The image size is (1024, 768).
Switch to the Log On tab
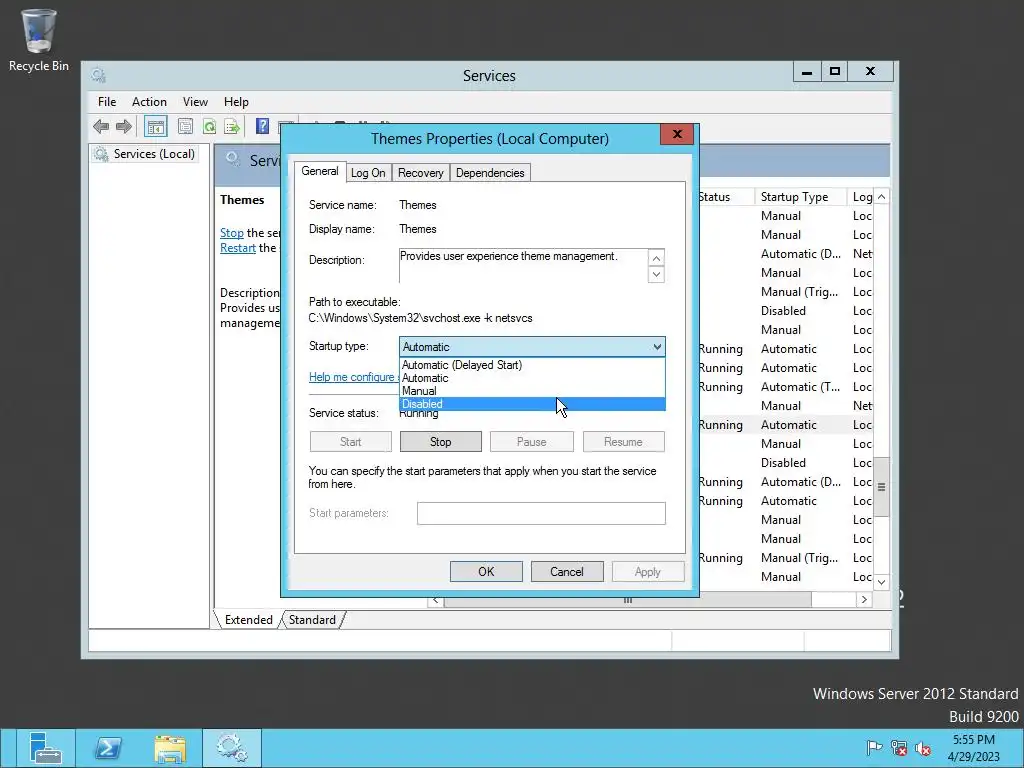(x=368, y=172)
